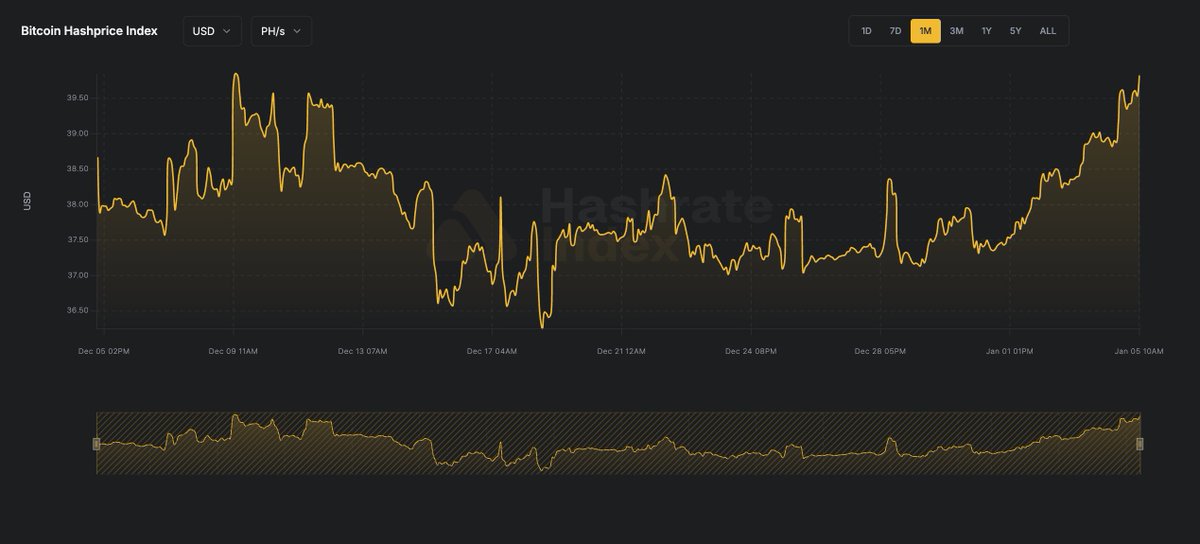Click the 38.50 y-axis label
Screen dimensions: 1200x544
coord(77,169)
